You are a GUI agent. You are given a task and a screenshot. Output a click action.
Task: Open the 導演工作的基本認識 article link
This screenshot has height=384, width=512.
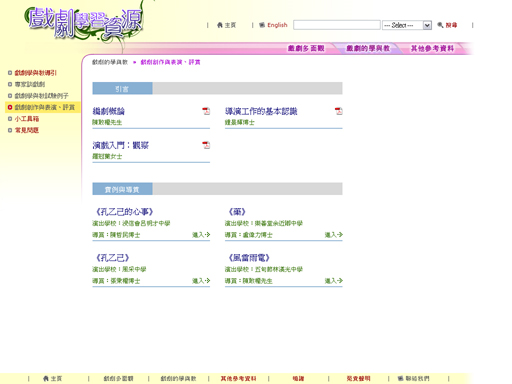click(261, 111)
